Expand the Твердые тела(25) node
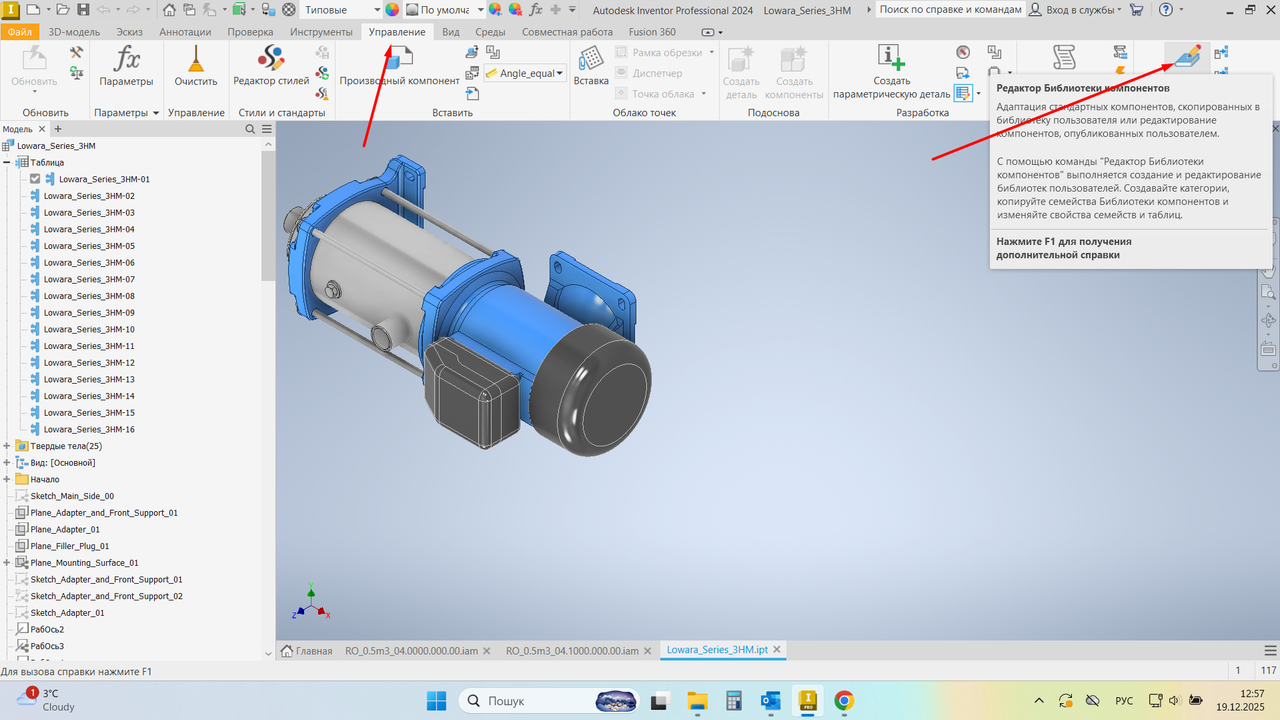The width and height of the screenshot is (1280, 720). (x=7, y=446)
